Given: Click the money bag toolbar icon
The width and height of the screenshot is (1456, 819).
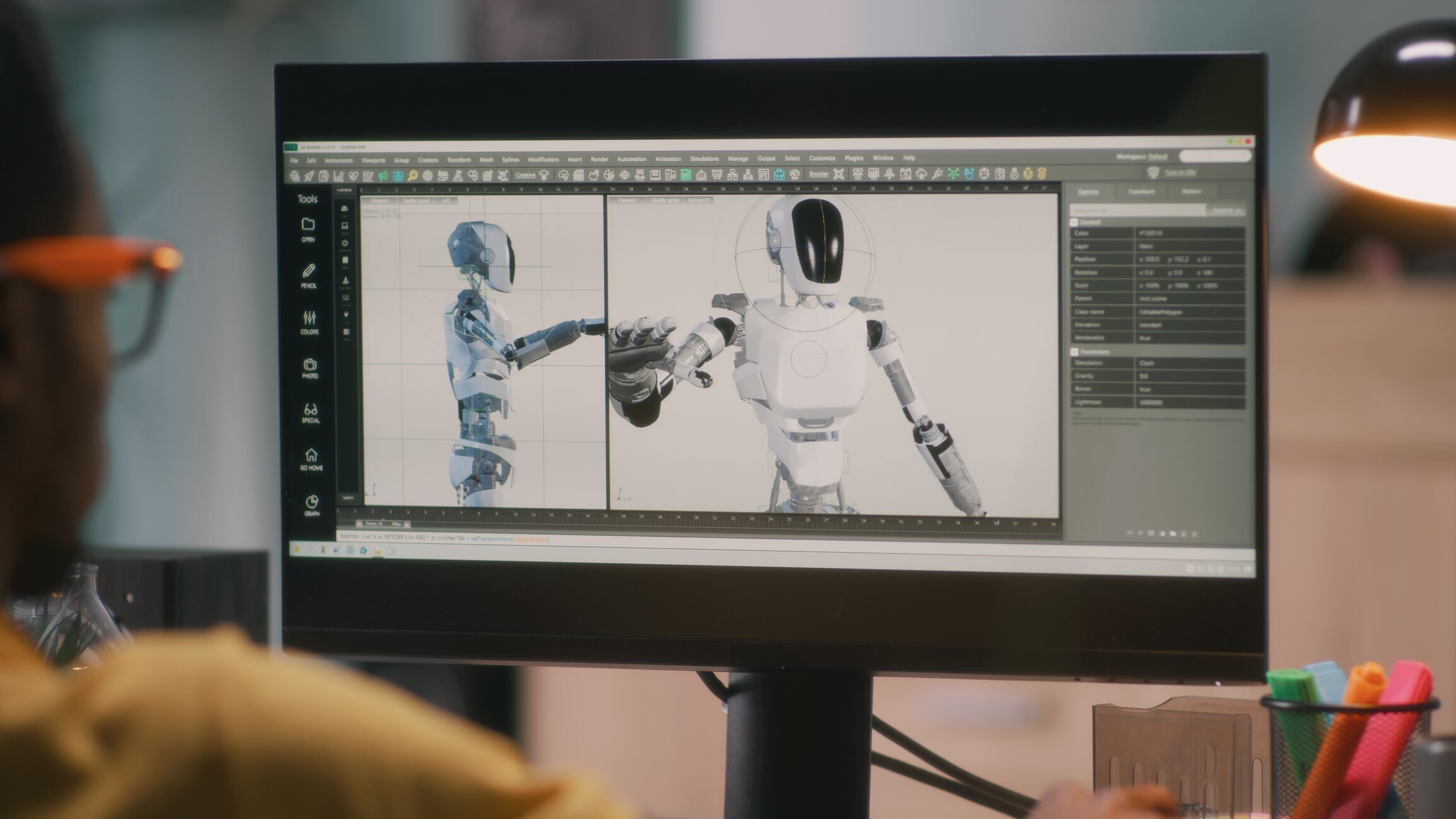Looking at the screenshot, I should tap(1014, 173).
